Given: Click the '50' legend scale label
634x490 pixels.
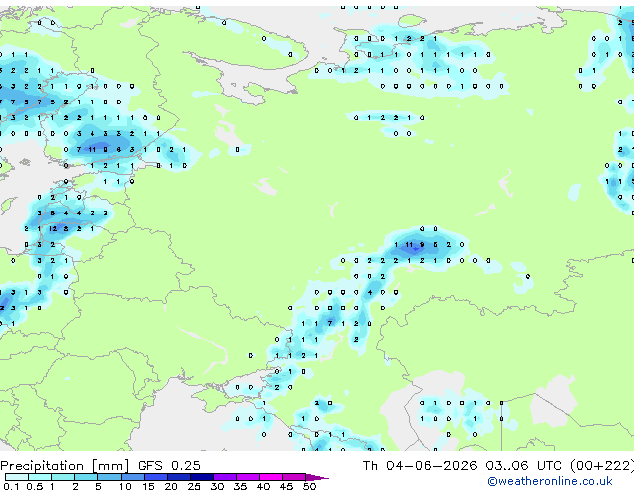Looking at the screenshot, I should [310, 486].
